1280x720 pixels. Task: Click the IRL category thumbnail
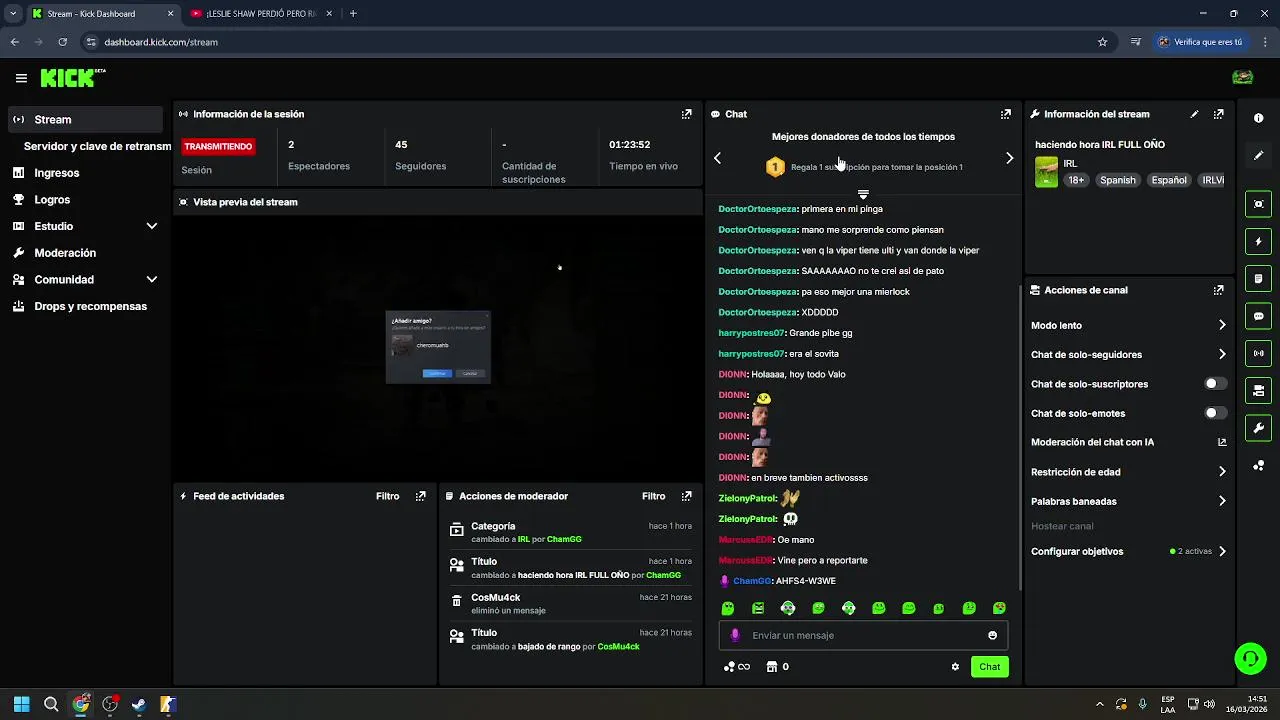[1046, 172]
